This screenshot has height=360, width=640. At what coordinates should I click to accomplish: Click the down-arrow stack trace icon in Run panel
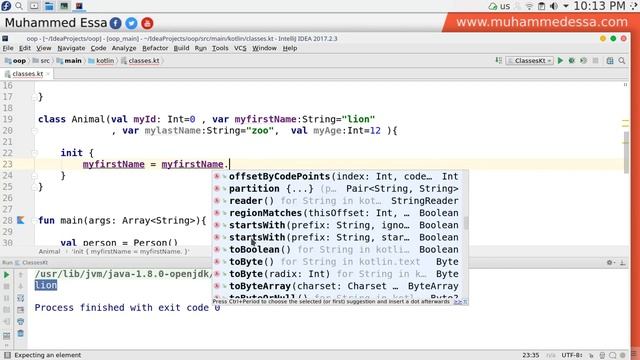pos(20,287)
